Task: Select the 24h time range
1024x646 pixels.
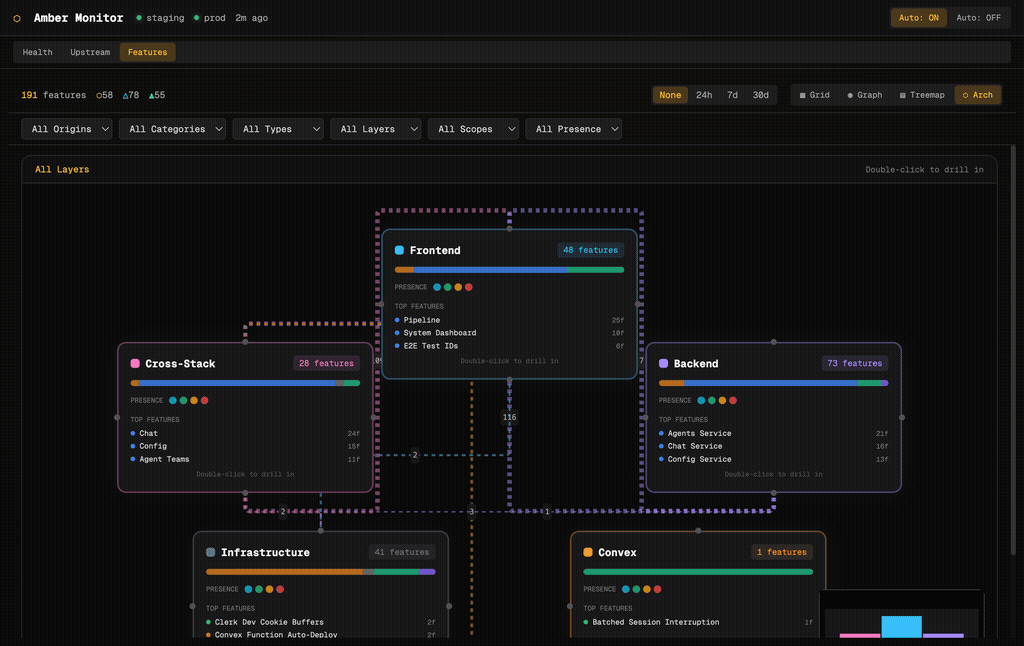Action: [704, 95]
